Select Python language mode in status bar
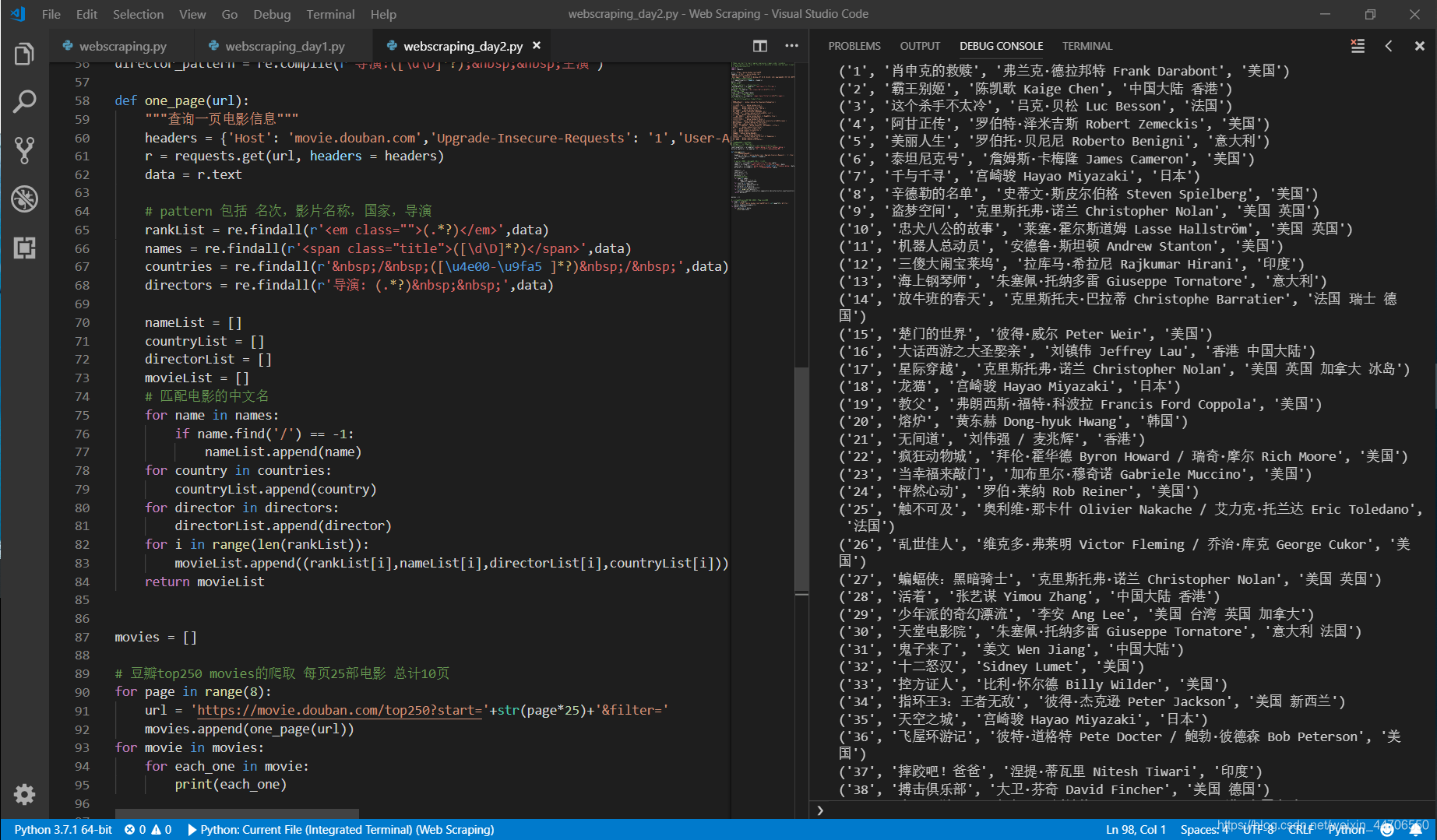1437x840 pixels. click(x=1346, y=830)
